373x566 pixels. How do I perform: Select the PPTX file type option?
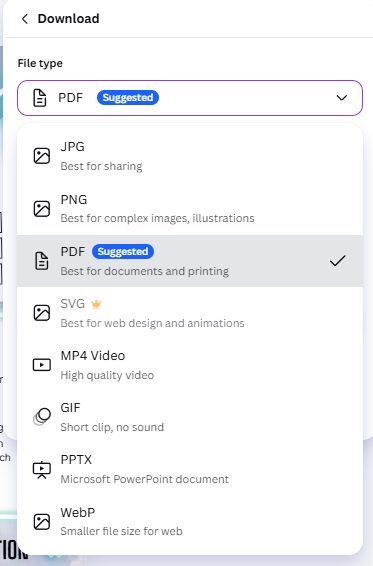pos(190,469)
